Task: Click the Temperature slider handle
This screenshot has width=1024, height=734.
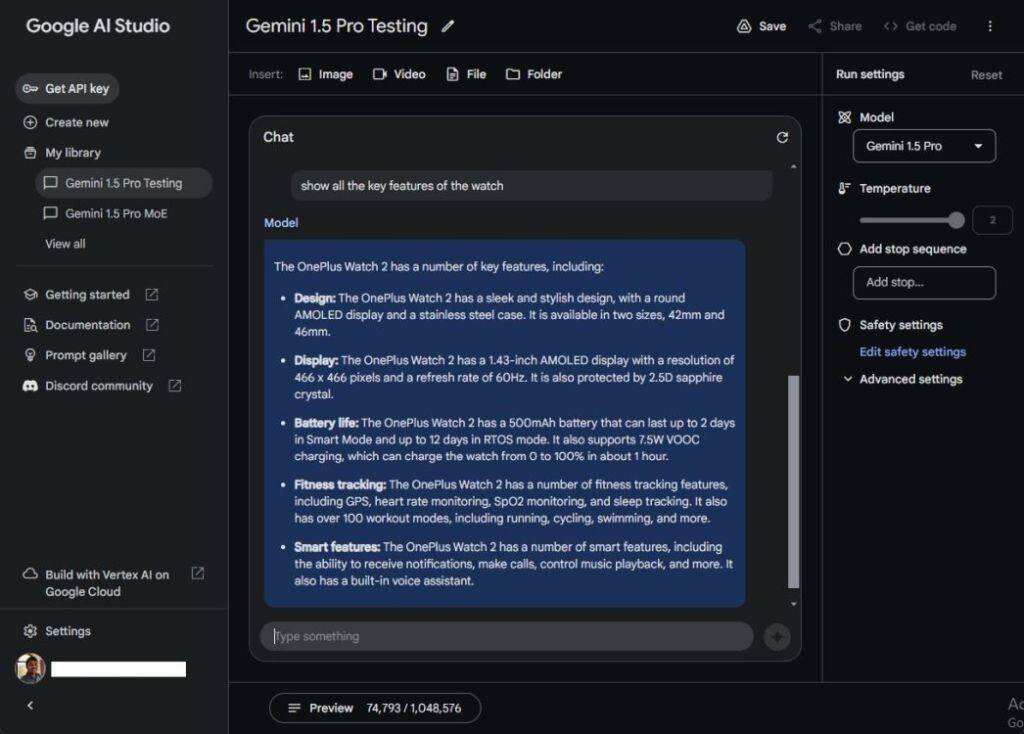Action: coord(957,220)
